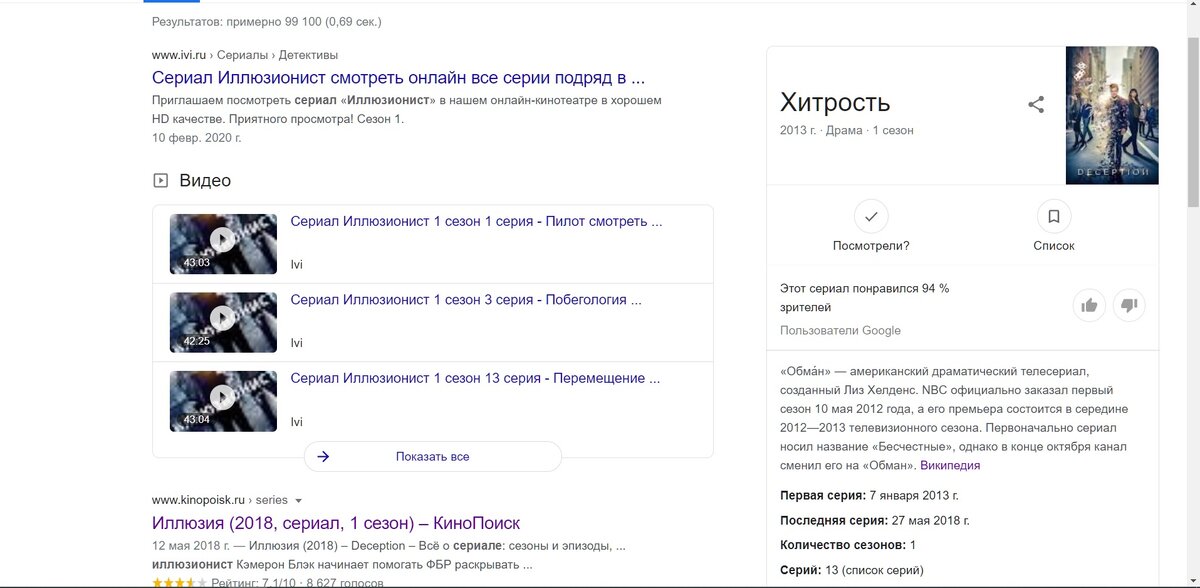Image resolution: width=1200 pixels, height=588 pixels.
Task: Open ivi.ru result Сериал Иллюзионист смотреть онлайн
Action: (398, 77)
